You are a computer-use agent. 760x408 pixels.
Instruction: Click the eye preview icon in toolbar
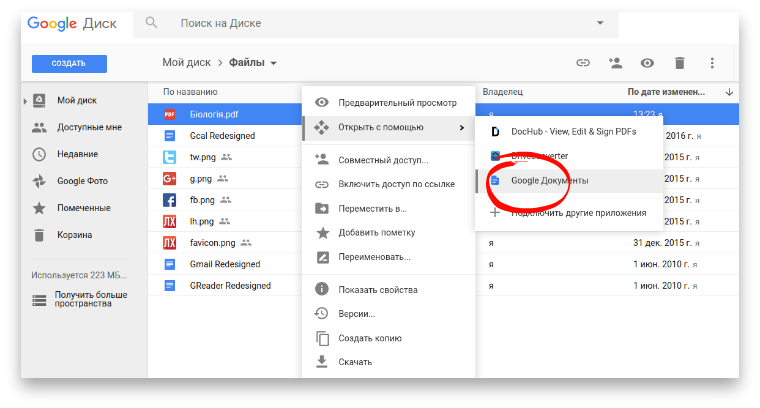pyautogui.click(x=647, y=63)
